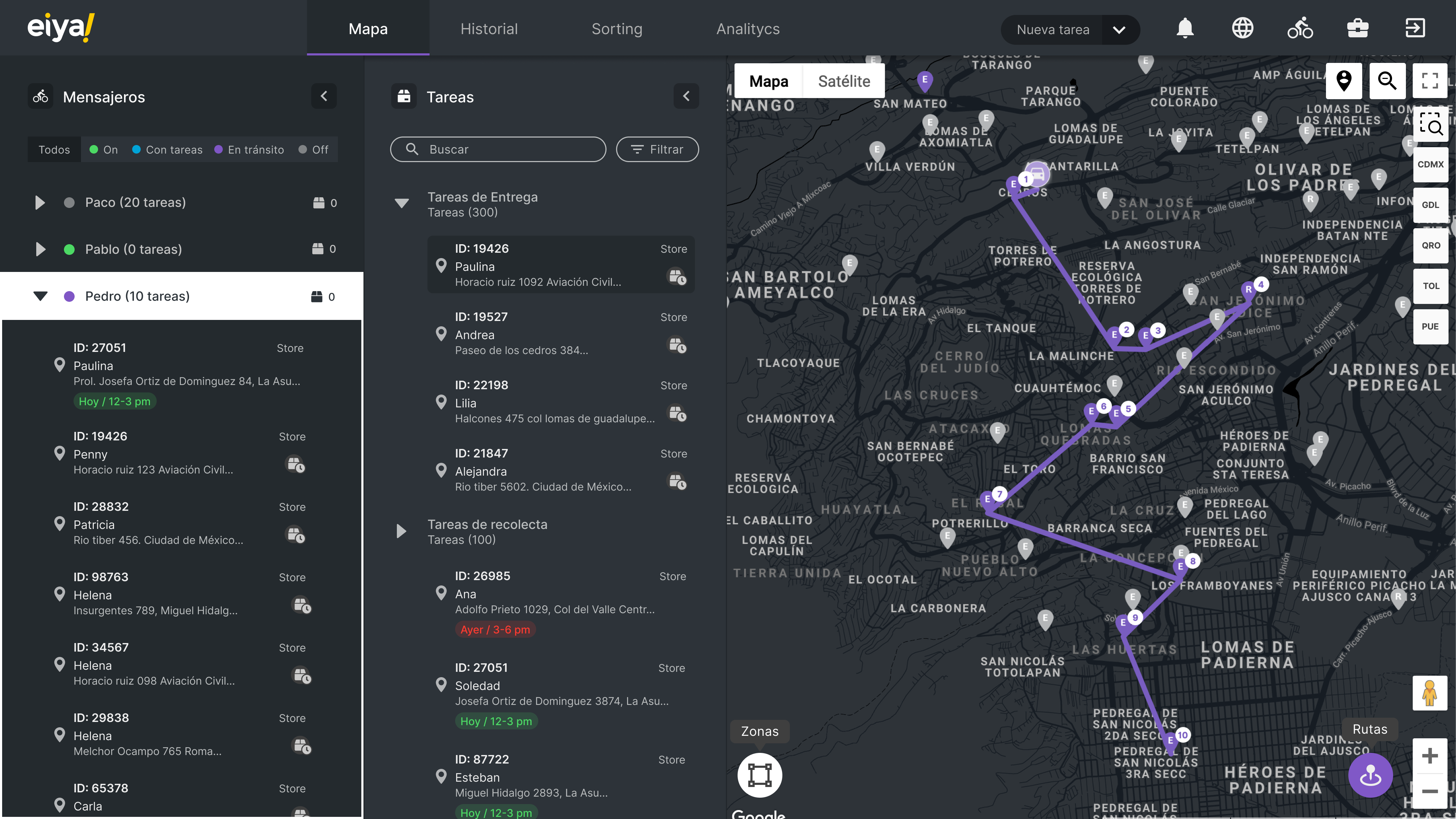The height and width of the screenshot is (819, 1456).
Task: Filter messengers by Off status
Action: (314, 149)
